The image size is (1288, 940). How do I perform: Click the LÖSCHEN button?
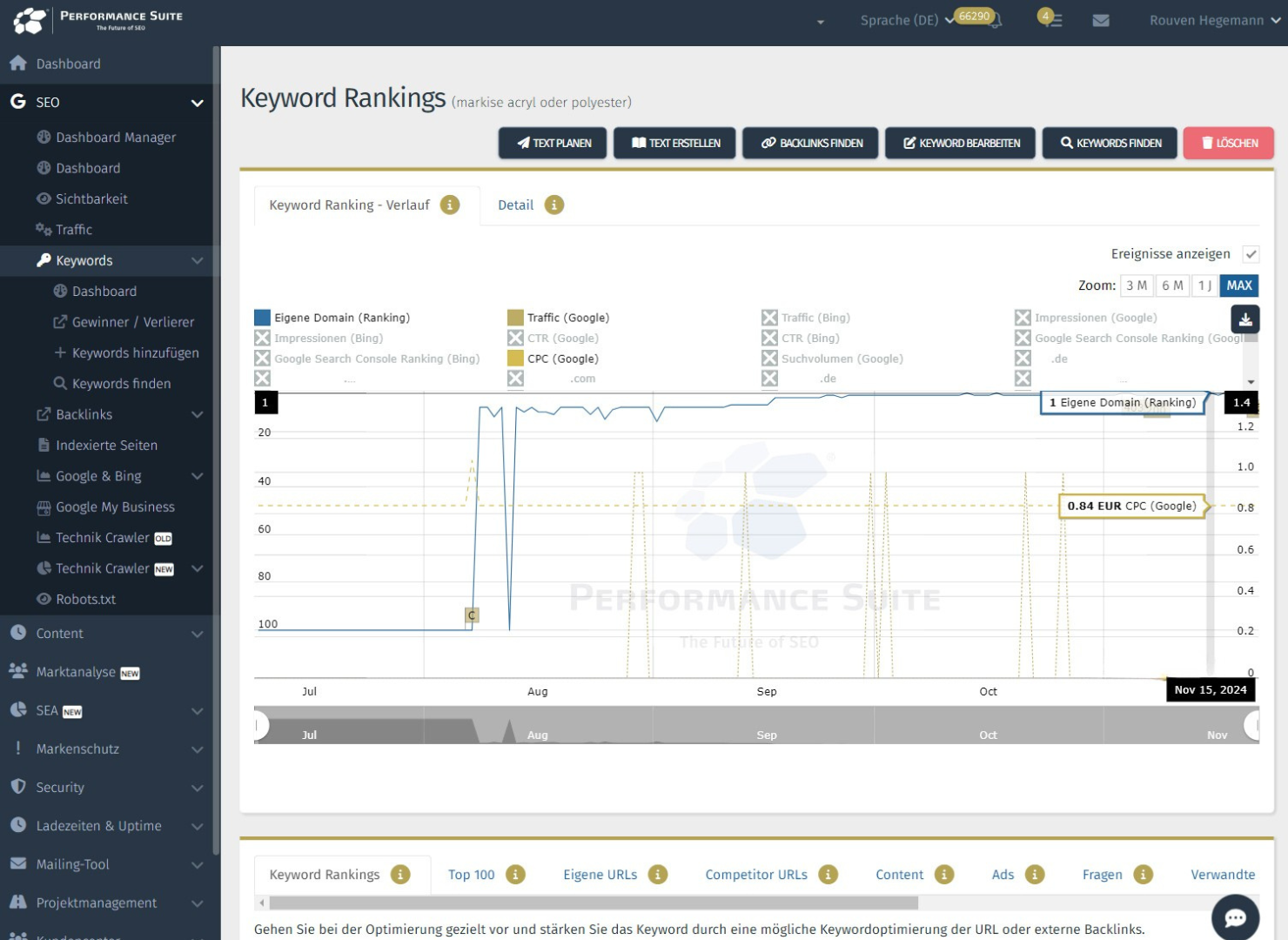click(x=1228, y=143)
